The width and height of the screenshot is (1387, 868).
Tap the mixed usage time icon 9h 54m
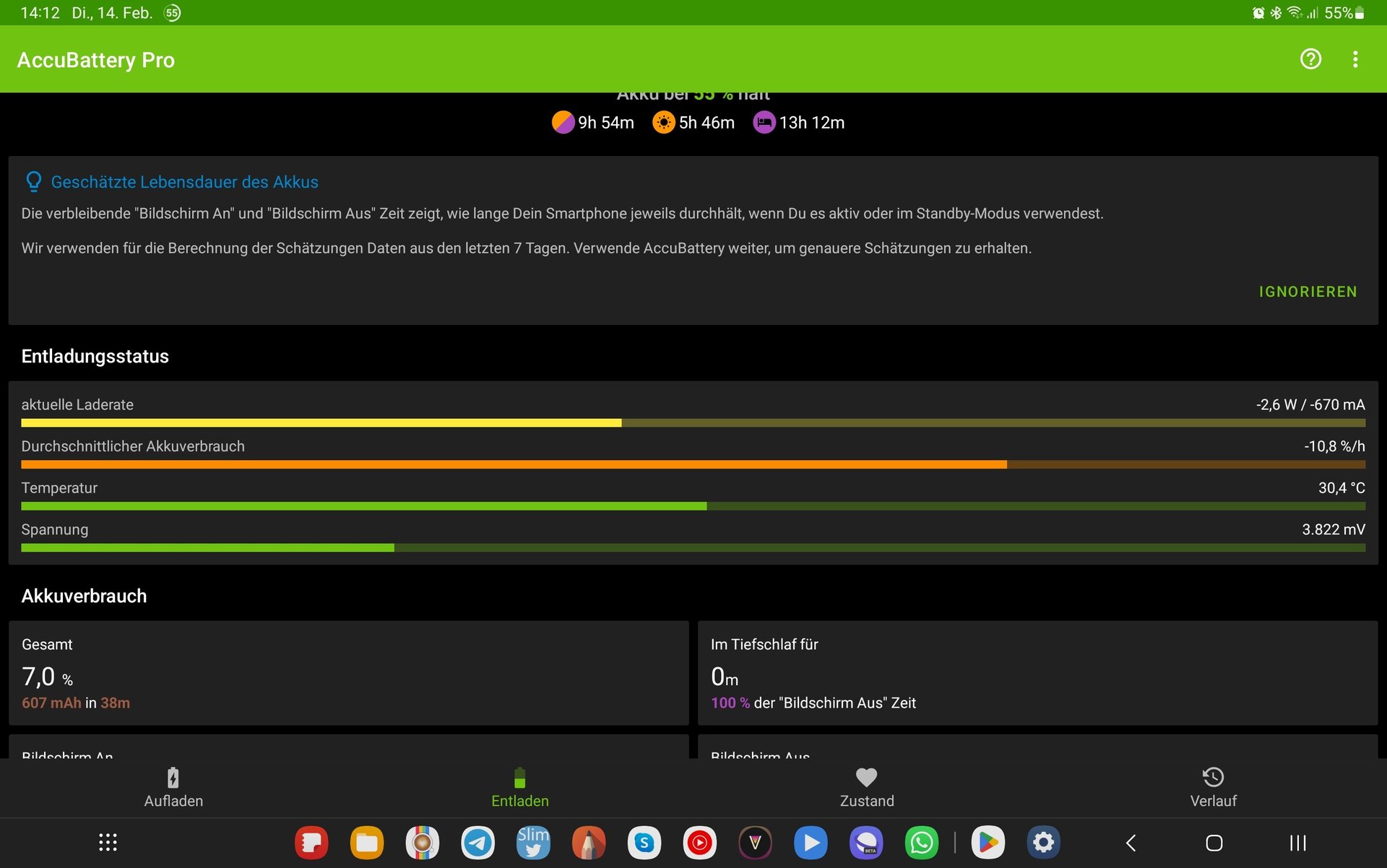coord(563,123)
